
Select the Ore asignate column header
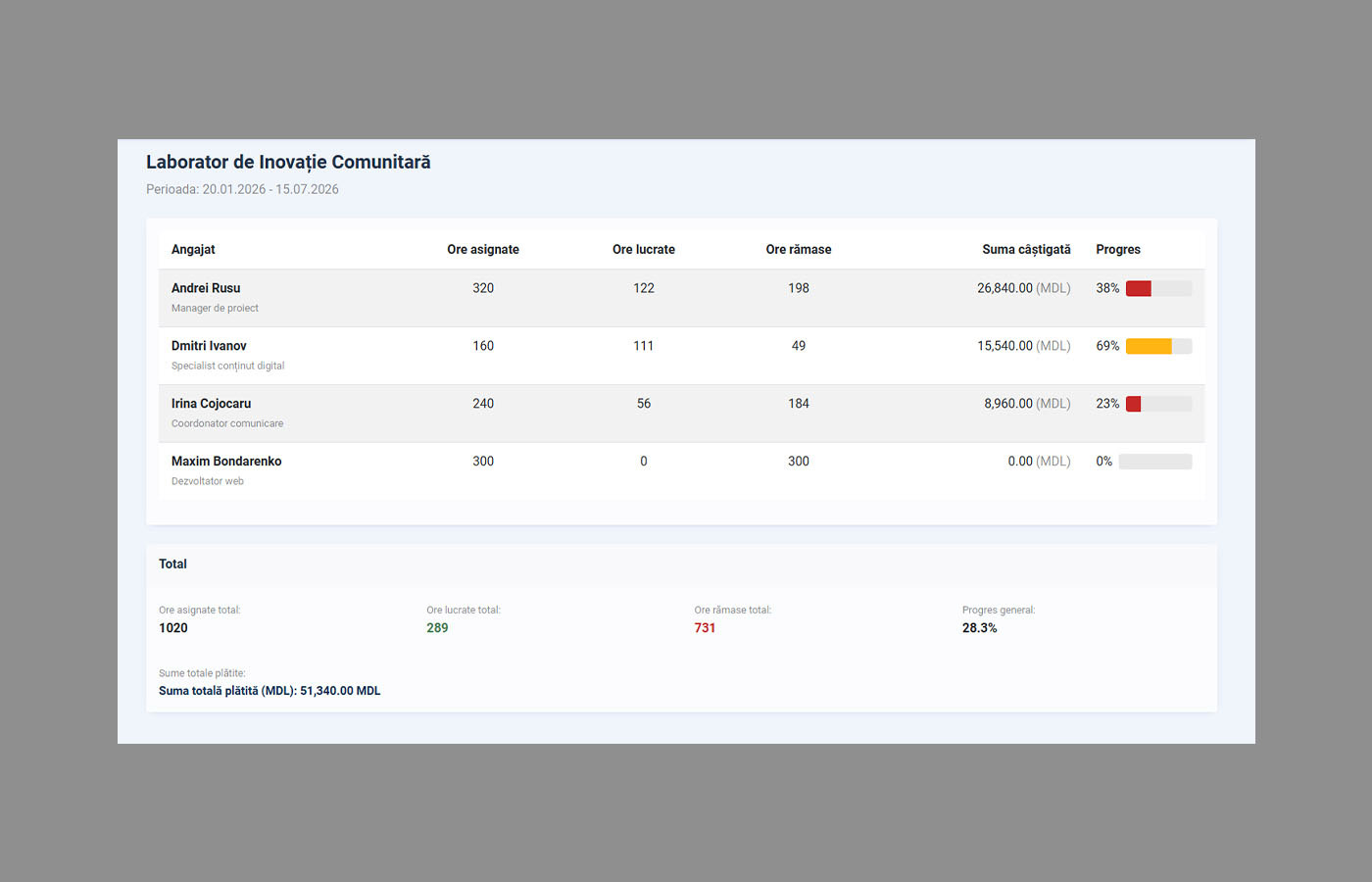point(483,250)
